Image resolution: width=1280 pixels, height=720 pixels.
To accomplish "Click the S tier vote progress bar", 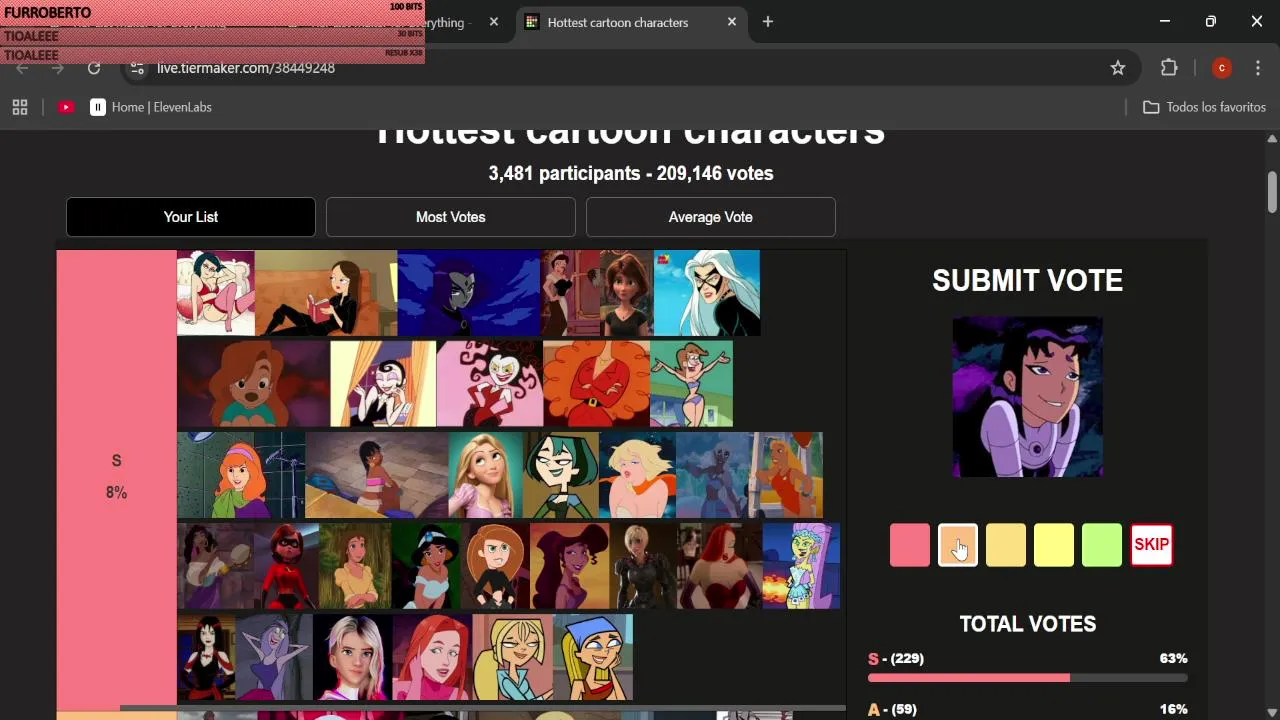I will [1028, 678].
